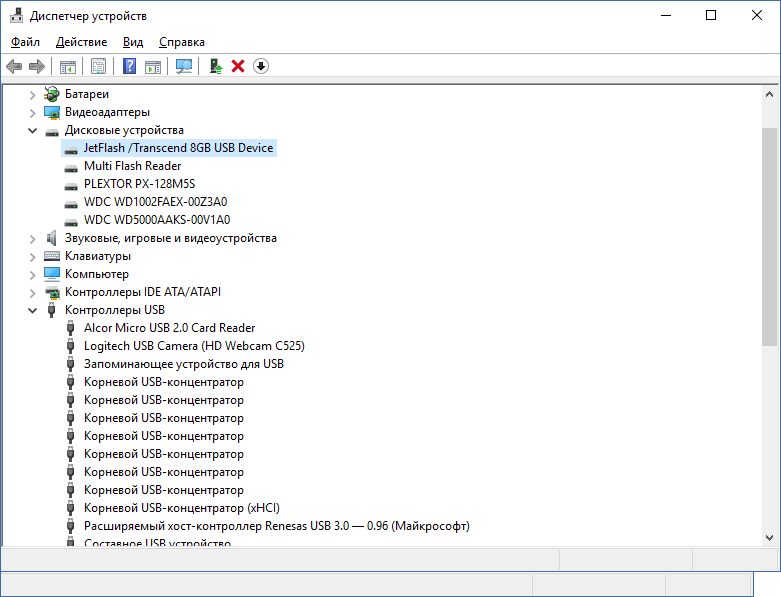
Task: Click the monitor icon beside Компьютер
Action: (x=52, y=274)
